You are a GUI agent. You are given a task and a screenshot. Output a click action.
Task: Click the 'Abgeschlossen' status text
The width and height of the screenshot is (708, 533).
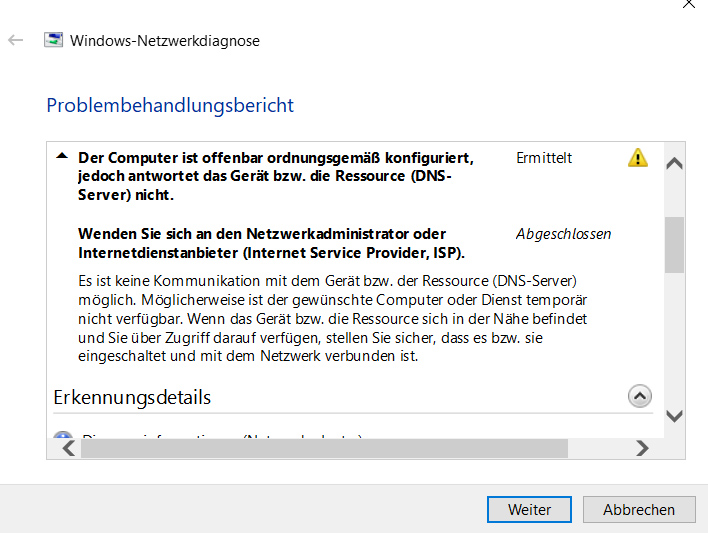point(564,234)
